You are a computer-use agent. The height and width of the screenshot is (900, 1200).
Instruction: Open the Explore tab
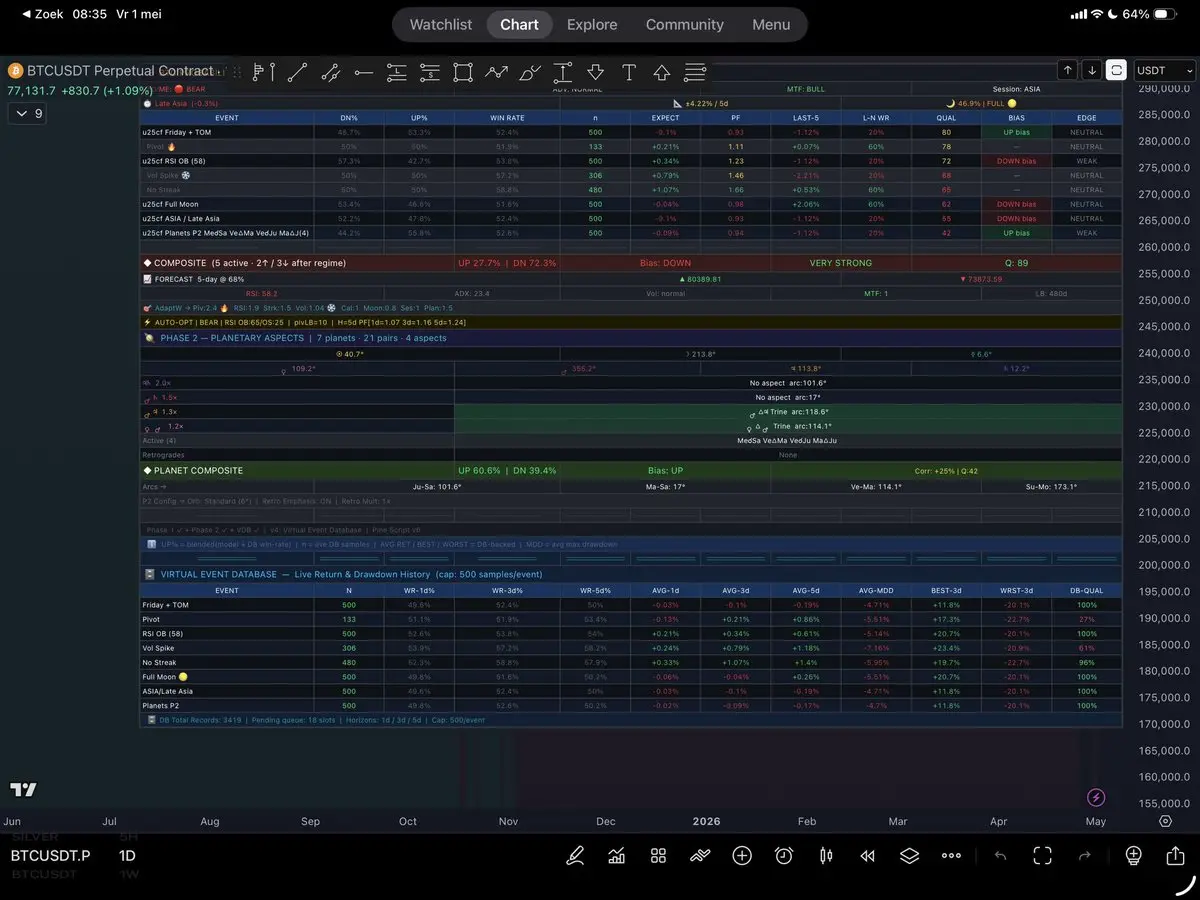point(592,24)
